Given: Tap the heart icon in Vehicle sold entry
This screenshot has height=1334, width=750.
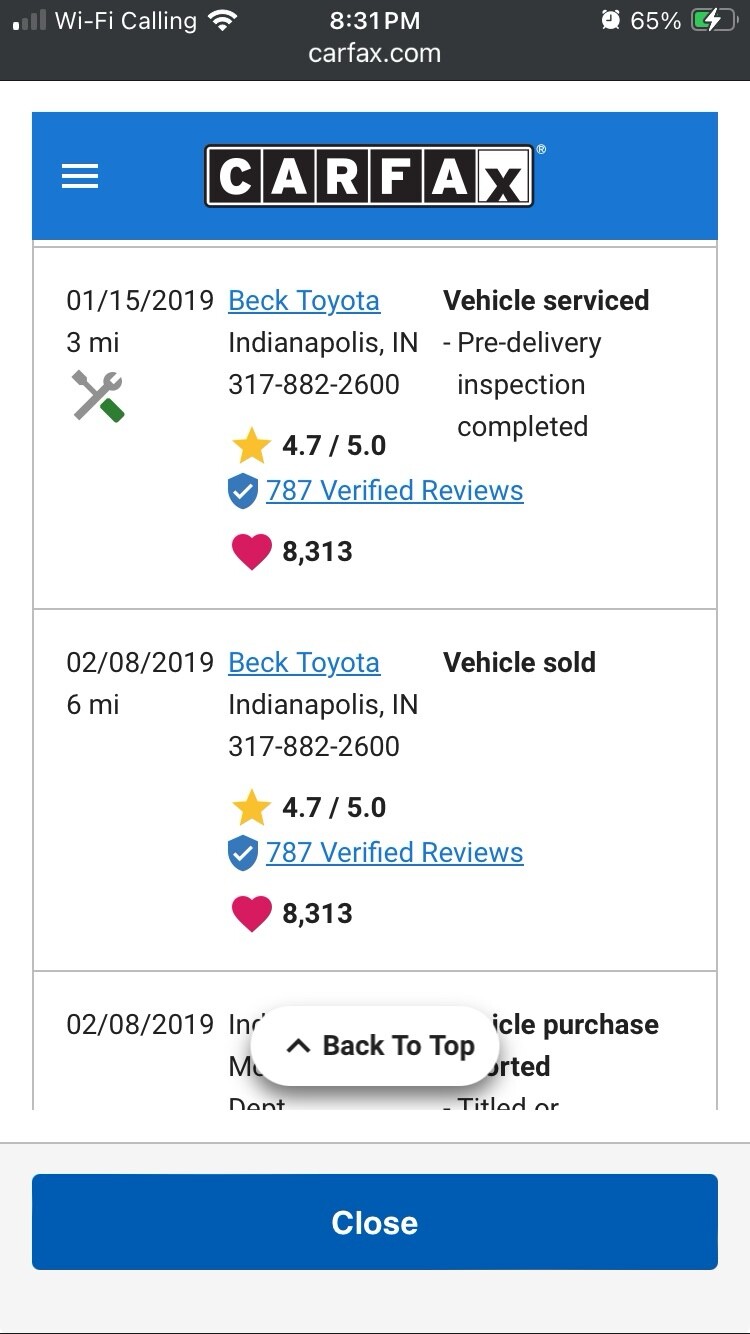Looking at the screenshot, I should [x=251, y=914].
